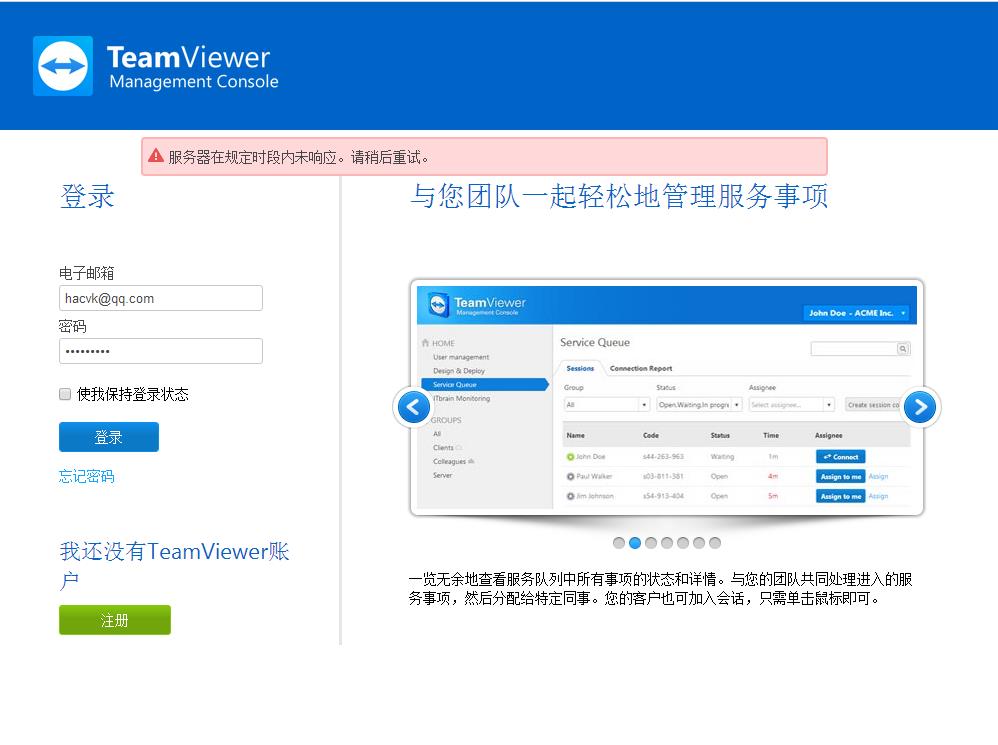Click the 密码 field label
998x745 pixels.
(73, 326)
